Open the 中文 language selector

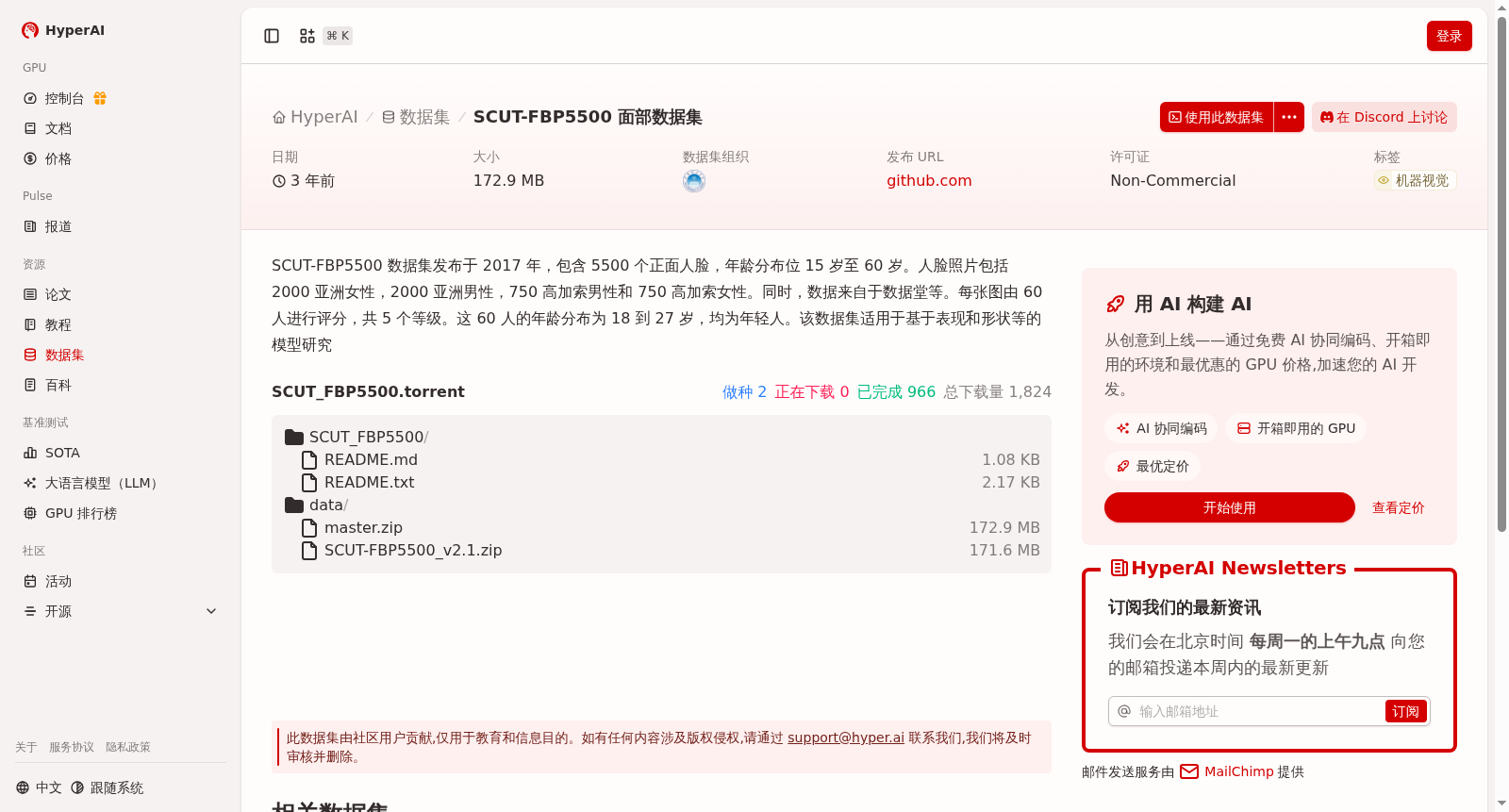tap(39, 787)
